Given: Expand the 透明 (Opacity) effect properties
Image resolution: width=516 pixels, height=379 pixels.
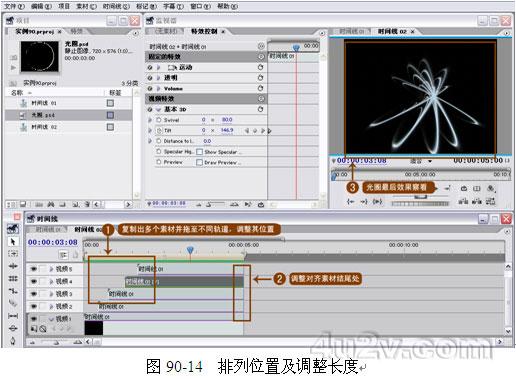Looking at the screenshot, I should click(159, 78).
